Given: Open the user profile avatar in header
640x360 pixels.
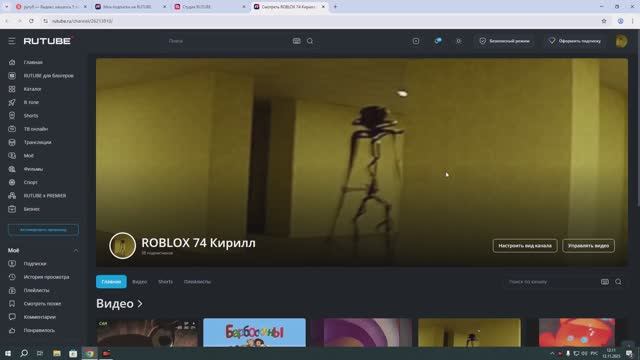Looking at the screenshot, I should [621, 41].
